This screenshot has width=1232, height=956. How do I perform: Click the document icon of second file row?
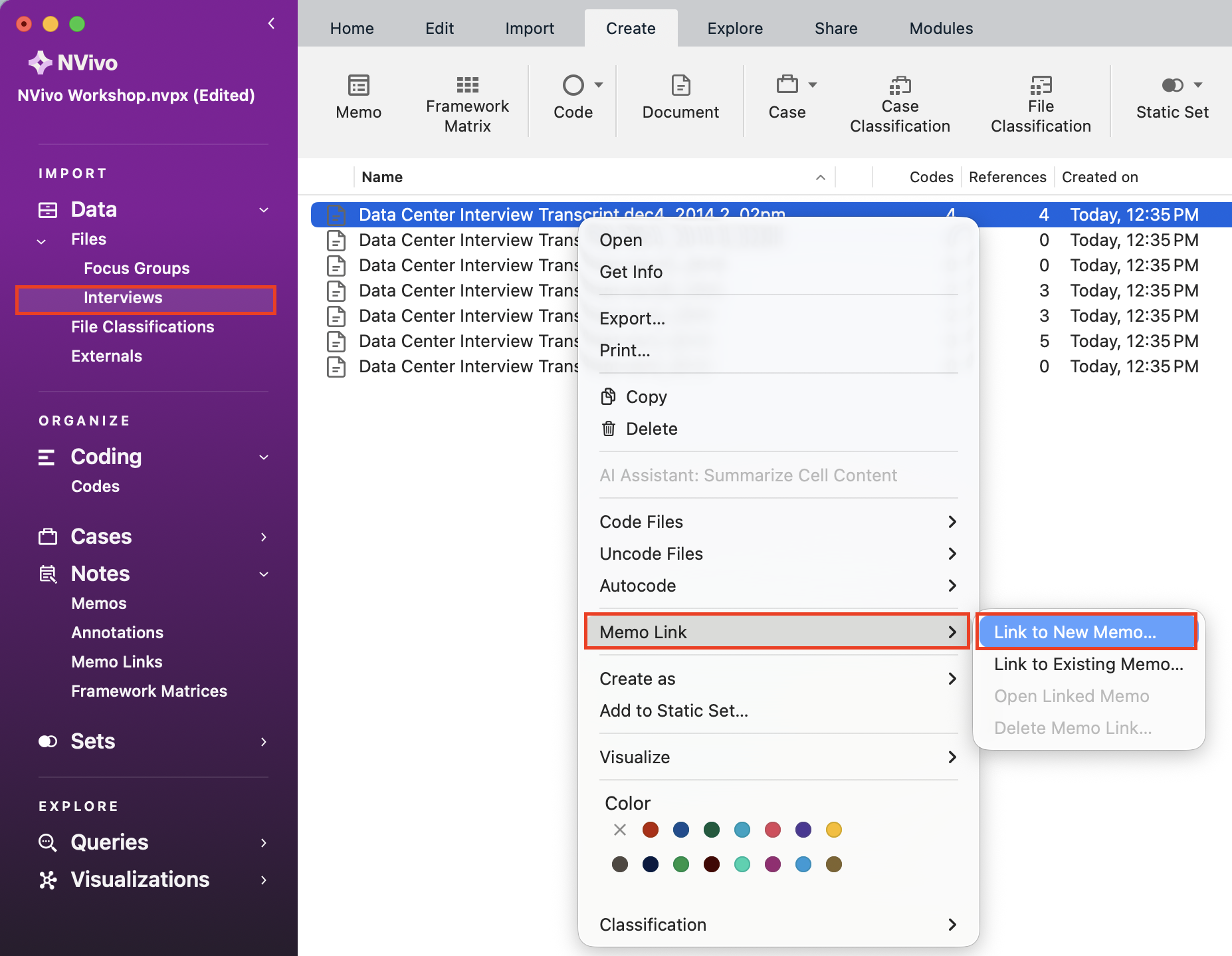336,240
